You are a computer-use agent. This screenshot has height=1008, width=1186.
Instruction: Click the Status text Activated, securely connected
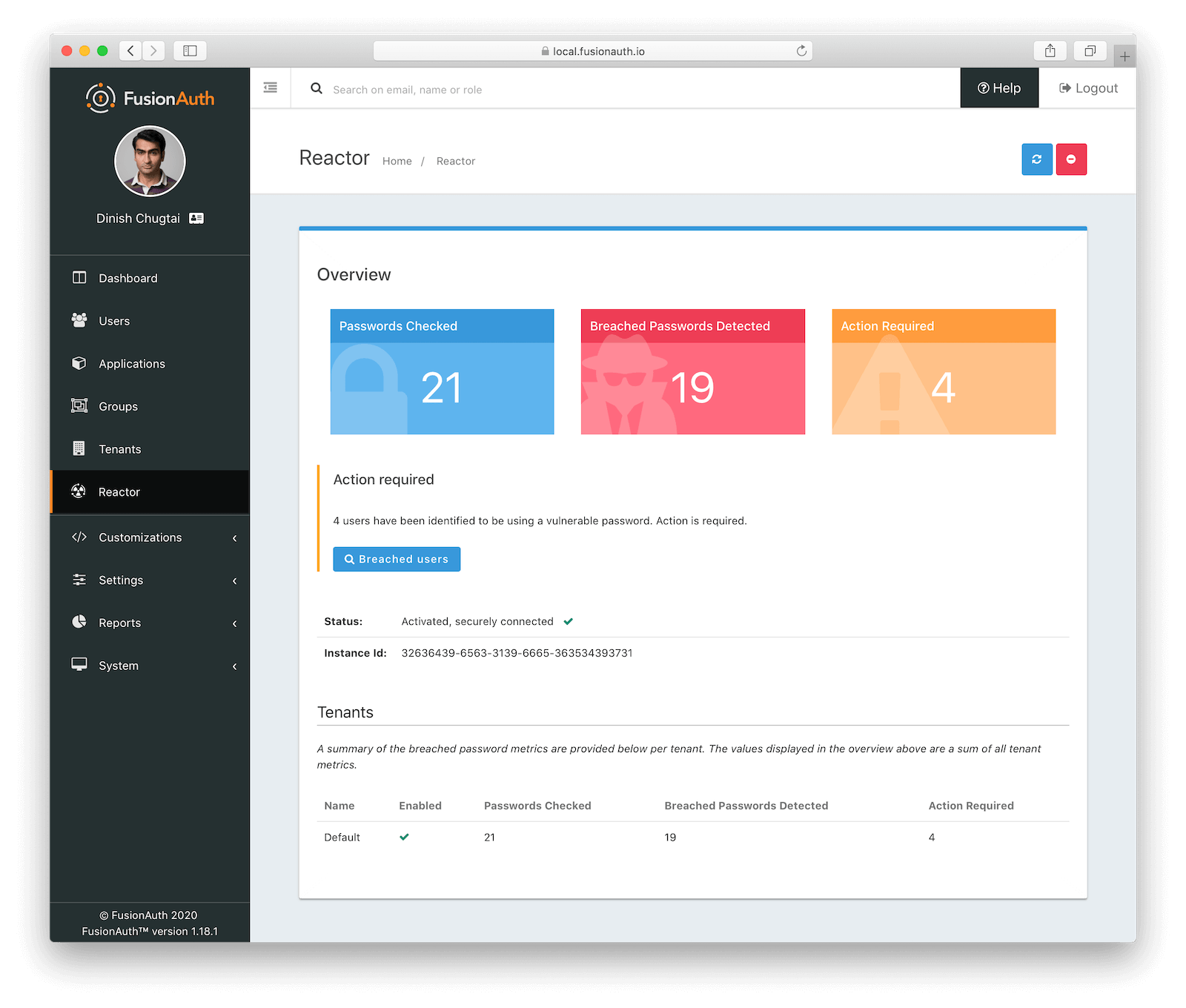click(x=477, y=621)
